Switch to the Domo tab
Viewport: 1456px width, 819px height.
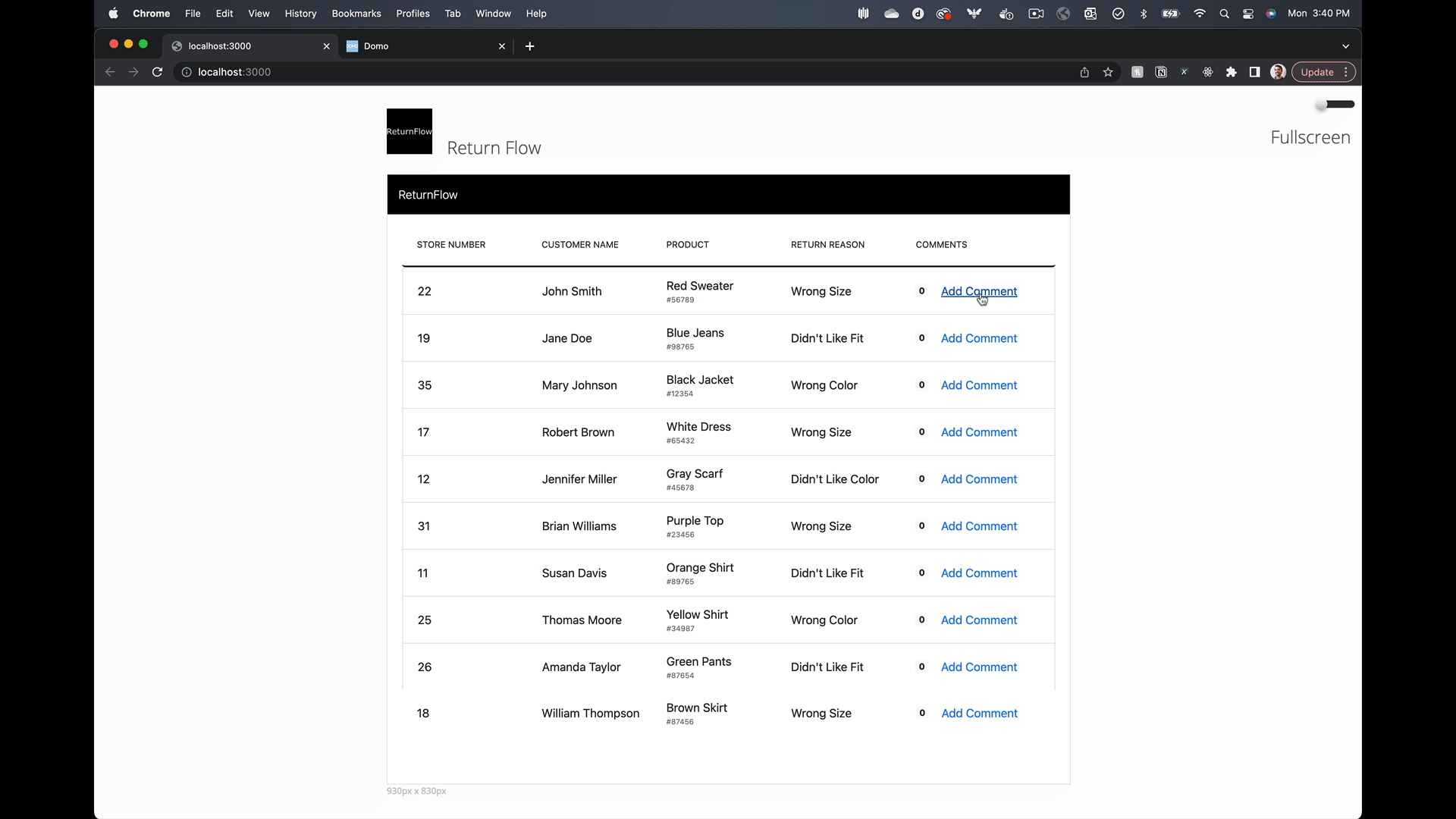(425, 46)
